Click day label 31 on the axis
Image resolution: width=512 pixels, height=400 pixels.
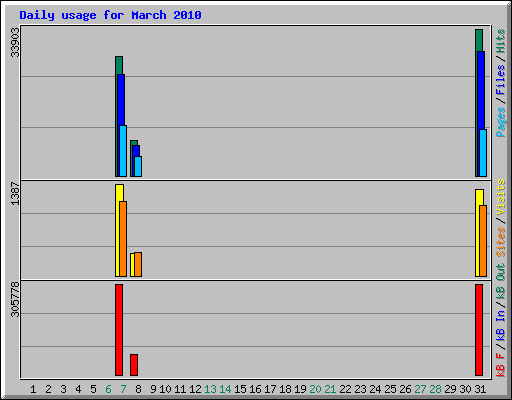[x=480, y=389]
